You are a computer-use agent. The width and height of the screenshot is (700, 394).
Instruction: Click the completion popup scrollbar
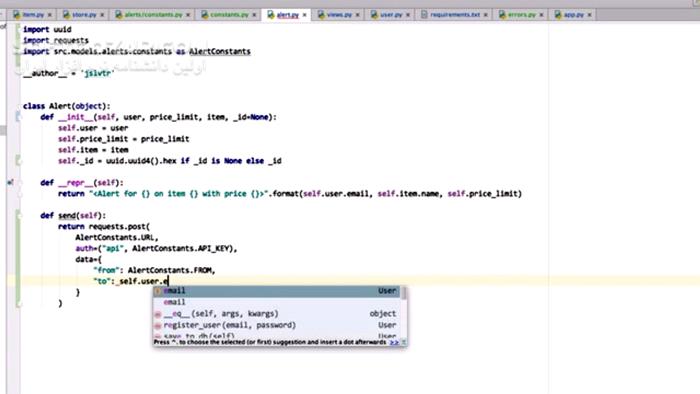[x=404, y=293]
